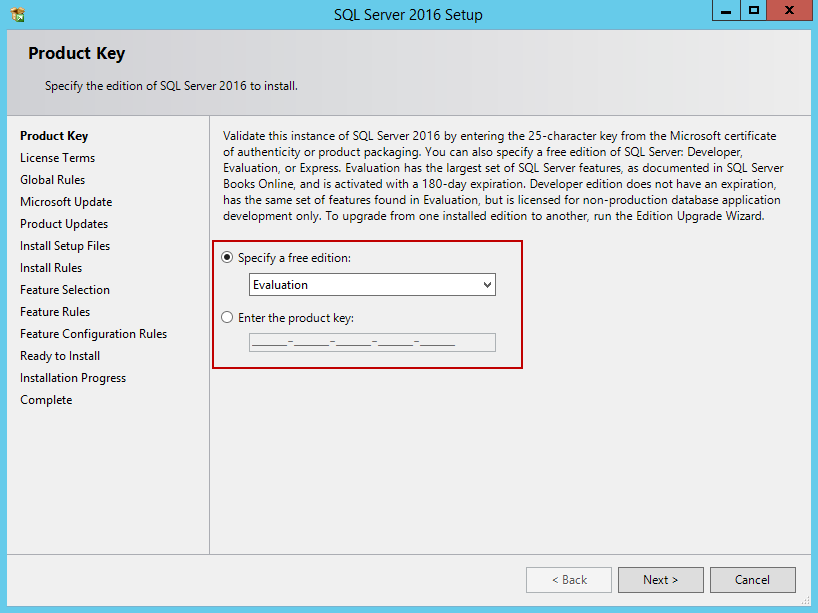Click the Complete step text
Viewport: 818px width, 613px height.
click(x=46, y=400)
